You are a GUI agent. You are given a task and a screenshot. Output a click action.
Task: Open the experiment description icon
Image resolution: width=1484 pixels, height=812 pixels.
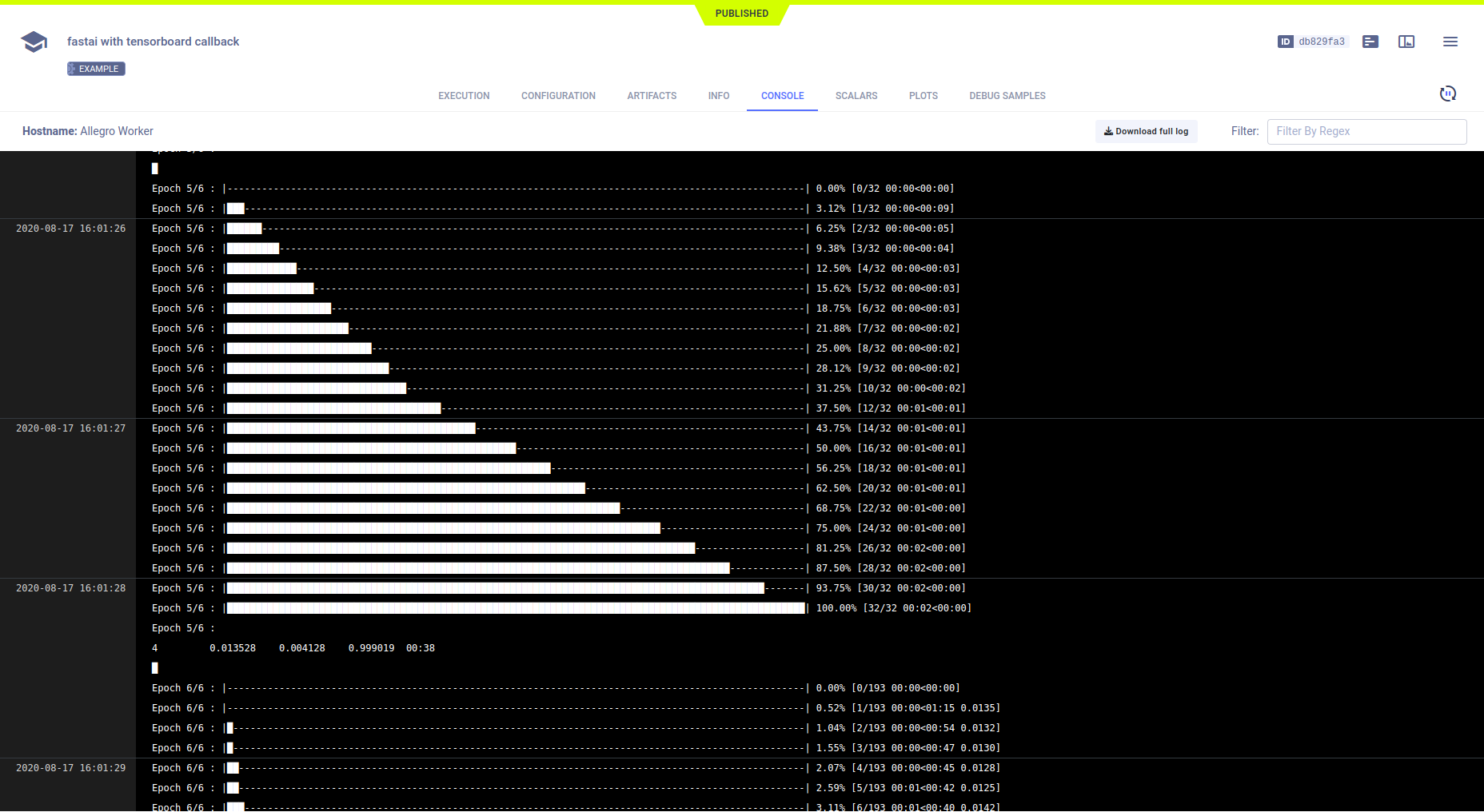pos(1370,42)
